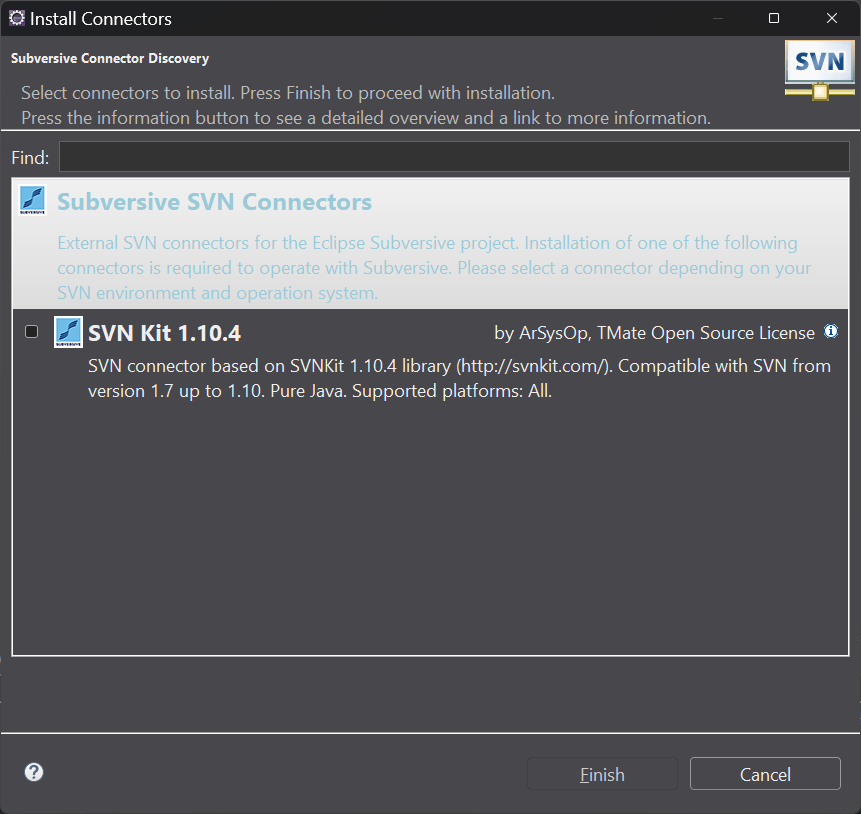Cancel the connector installation dialog
This screenshot has width=861, height=814.
pos(765,774)
